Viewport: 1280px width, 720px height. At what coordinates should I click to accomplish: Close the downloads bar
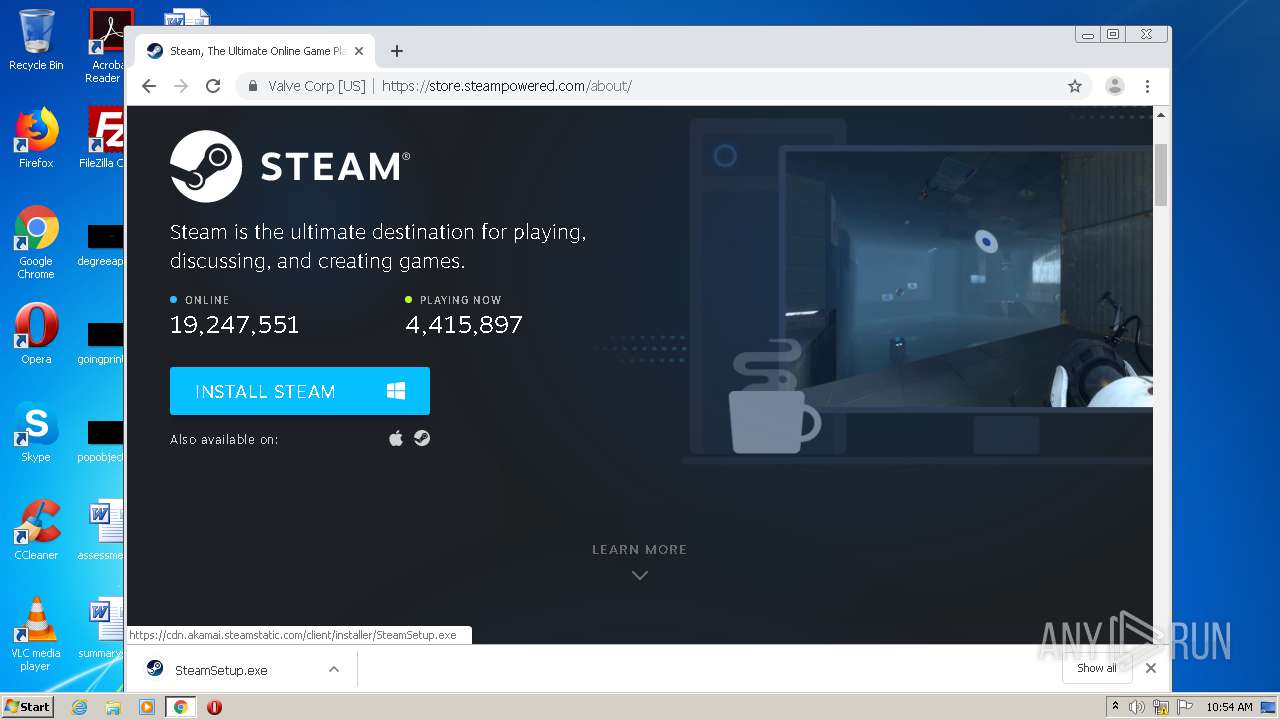pos(1151,668)
